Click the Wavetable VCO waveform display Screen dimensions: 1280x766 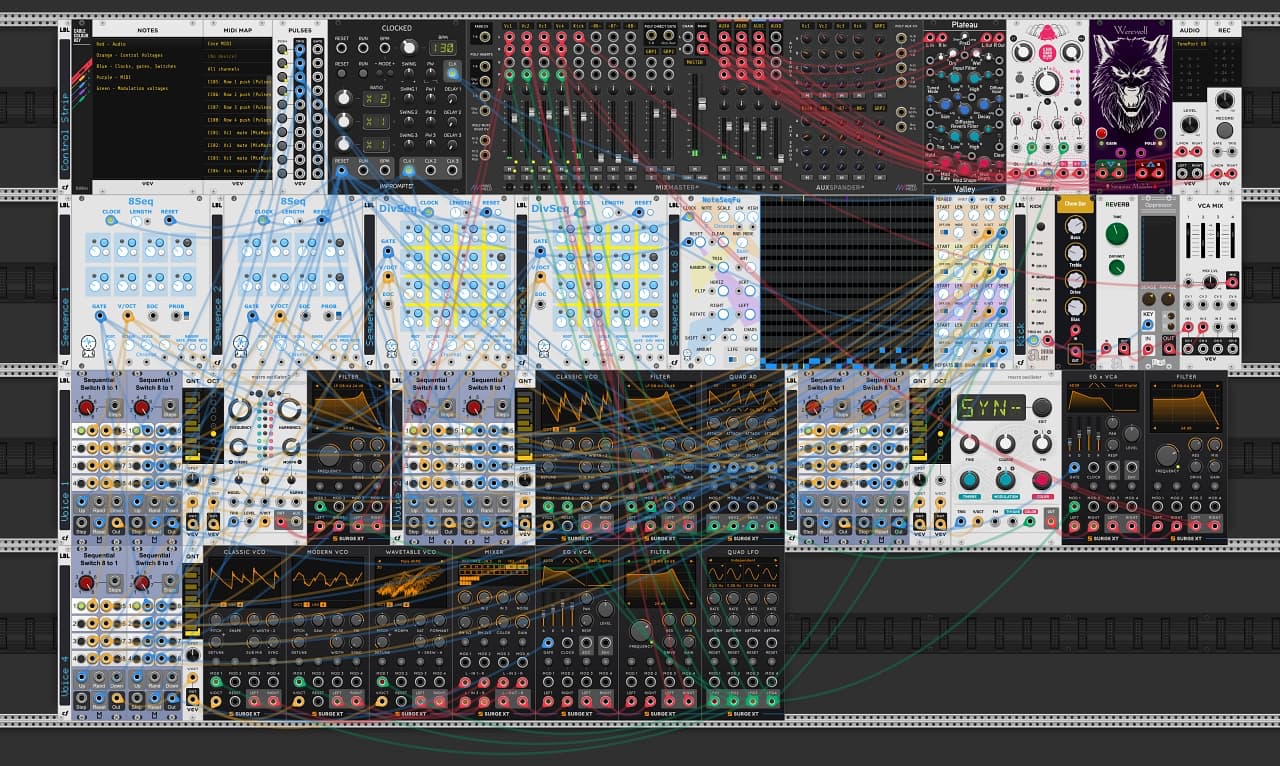411,584
